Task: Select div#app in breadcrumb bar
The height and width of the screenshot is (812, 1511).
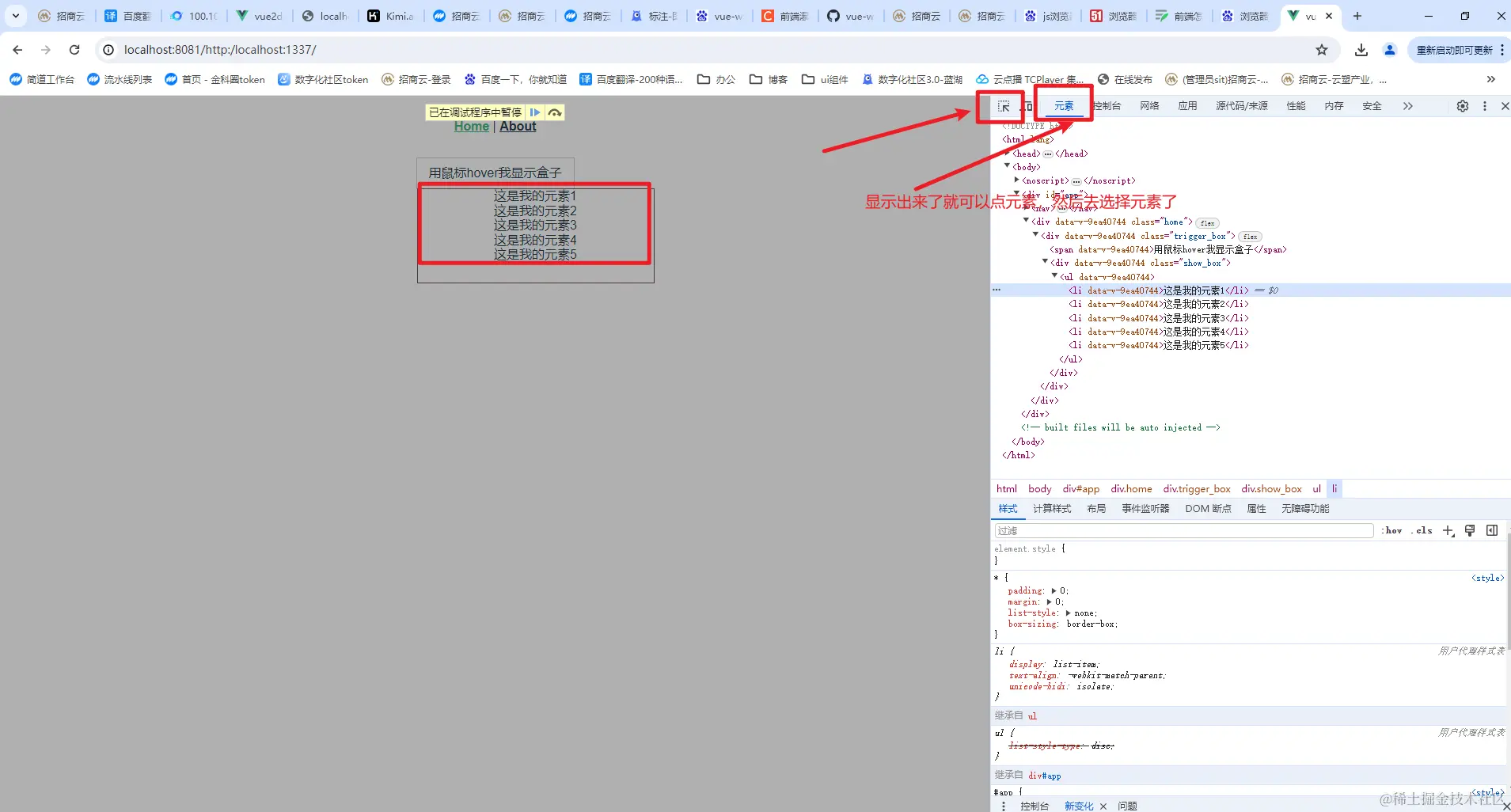Action: (x=1081, y=489)
